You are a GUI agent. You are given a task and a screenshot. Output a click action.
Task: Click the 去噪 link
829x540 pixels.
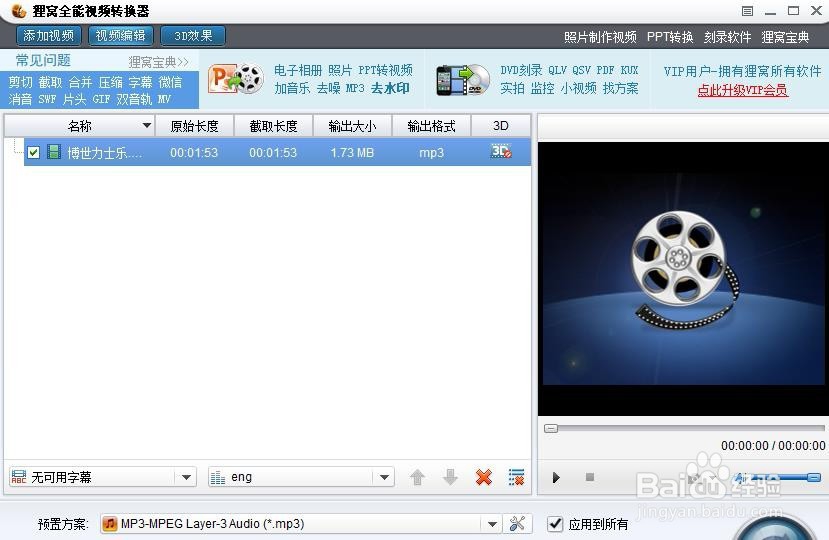tap(328, 88)
